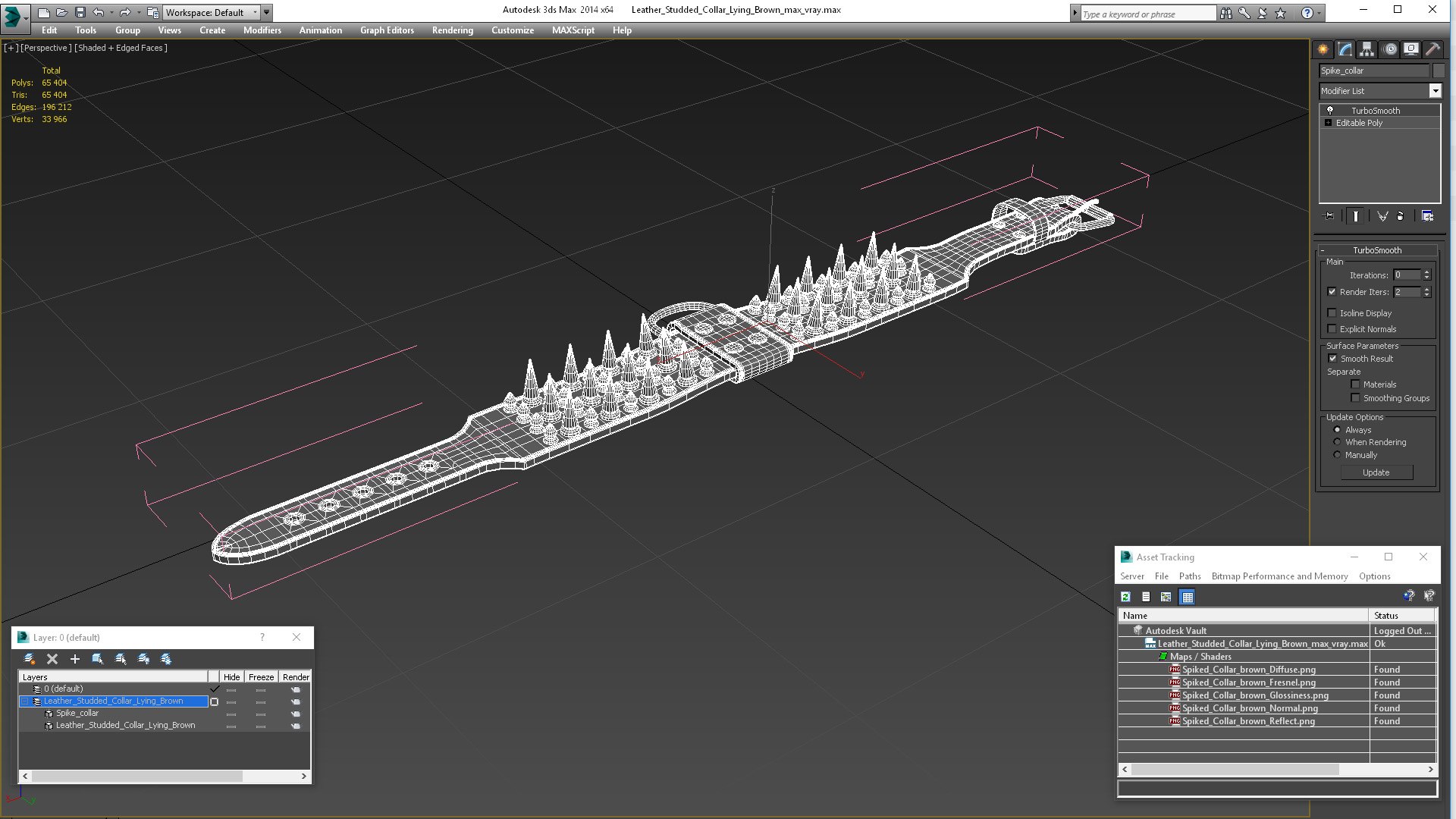The height and width of the screenshot is (819, 1456).
Task: Open the Utilities hammer panel
Action: pyautogui.click(x=1432, y=49)
